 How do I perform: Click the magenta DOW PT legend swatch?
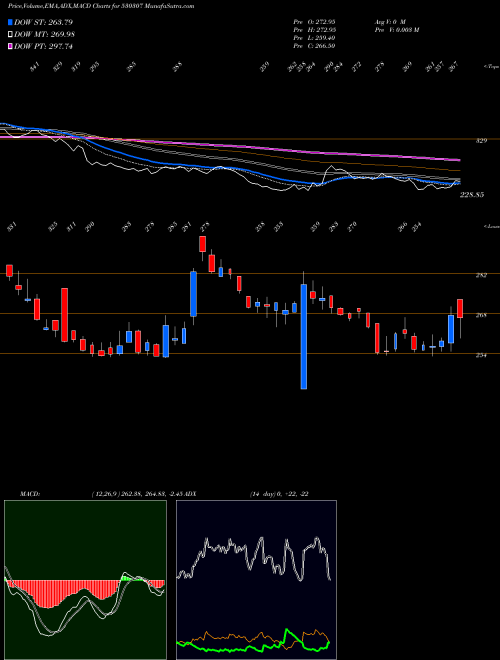[10, 47]
